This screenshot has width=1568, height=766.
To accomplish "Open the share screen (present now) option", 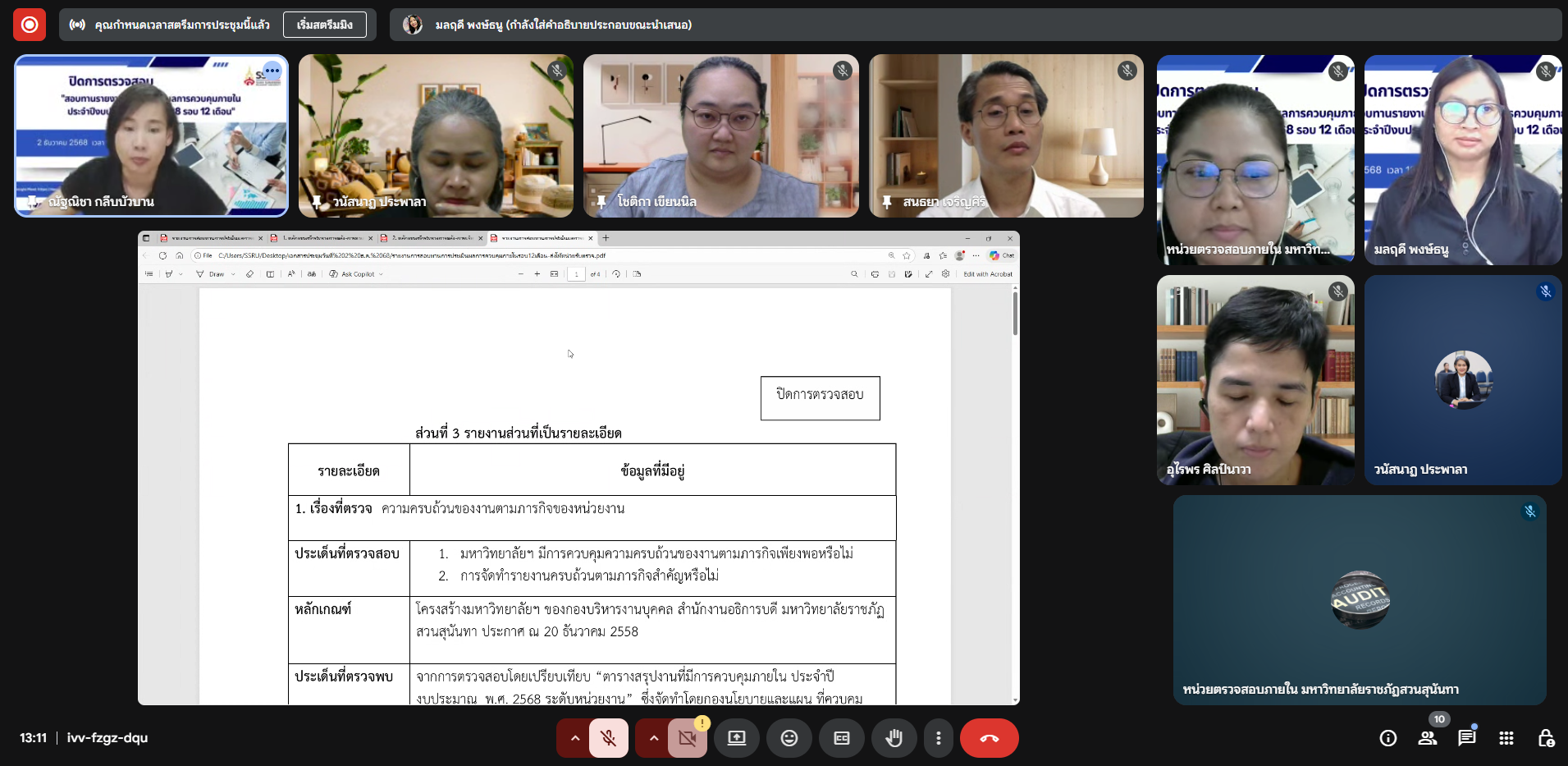I will pyautogui.click(x=737, y=738).
